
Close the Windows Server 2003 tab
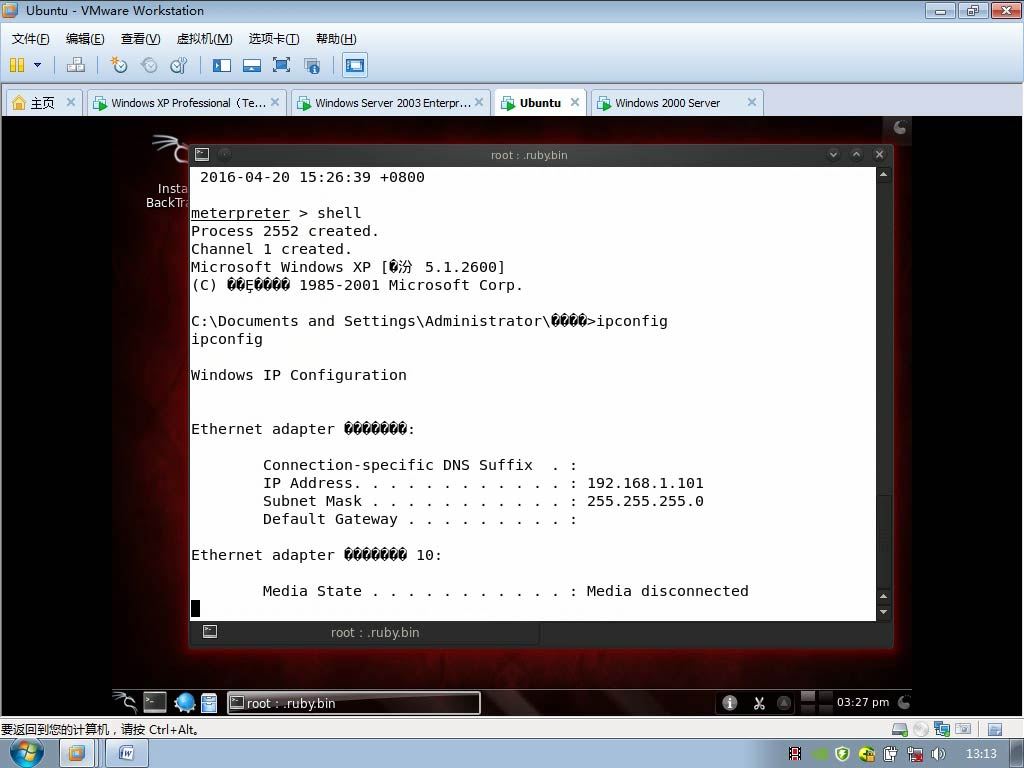pos(479,102)
